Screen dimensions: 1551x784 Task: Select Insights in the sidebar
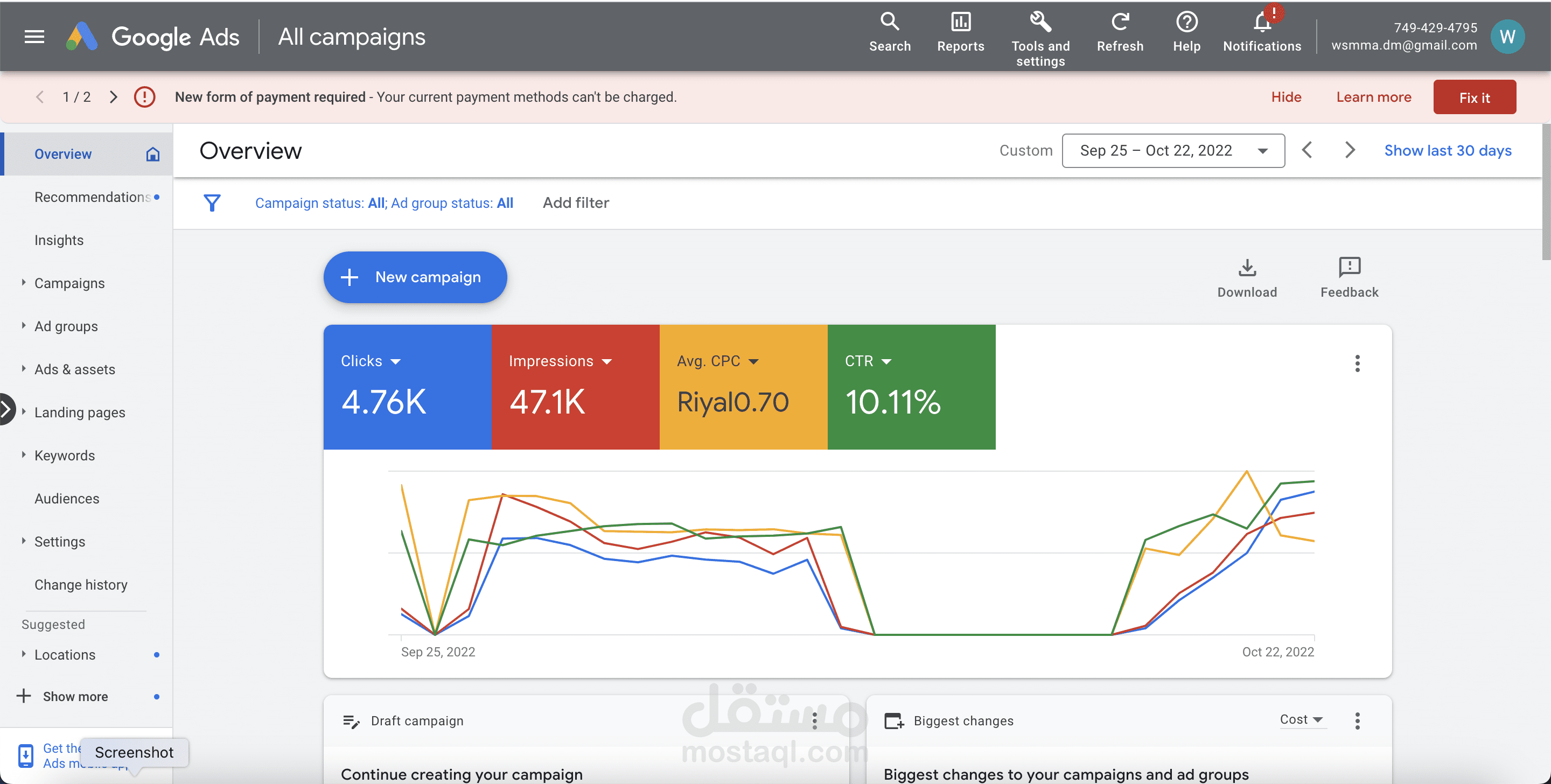(59, 240)
